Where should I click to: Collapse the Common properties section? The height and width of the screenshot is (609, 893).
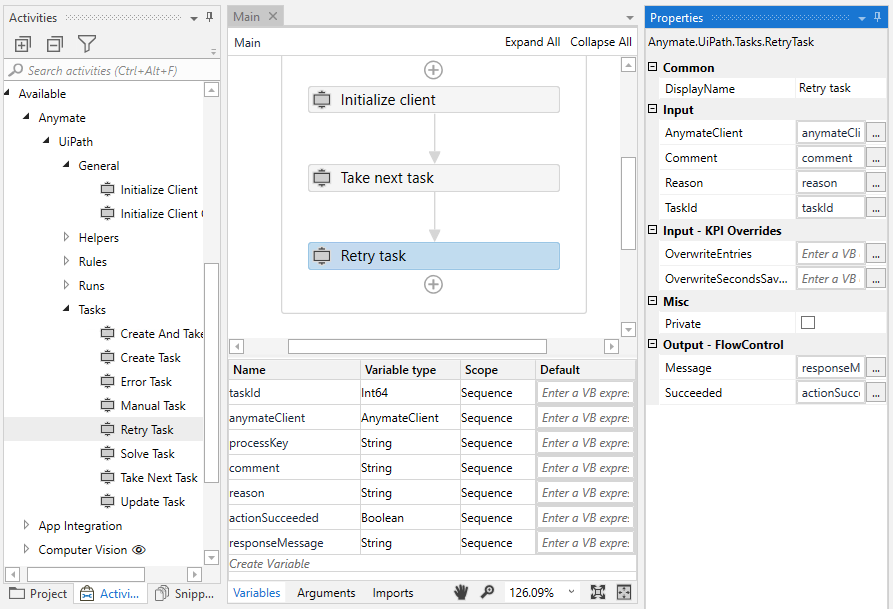(x=653, y=67)
